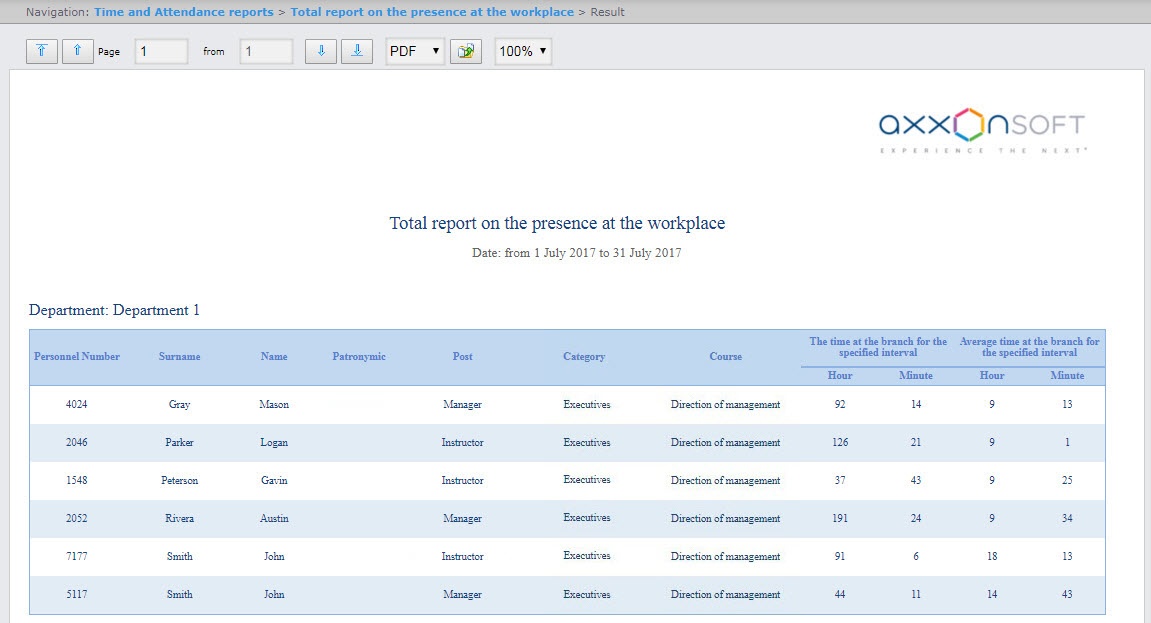1151x623 pixels.
Task: Click the Post column header
Action: [462, 357]
